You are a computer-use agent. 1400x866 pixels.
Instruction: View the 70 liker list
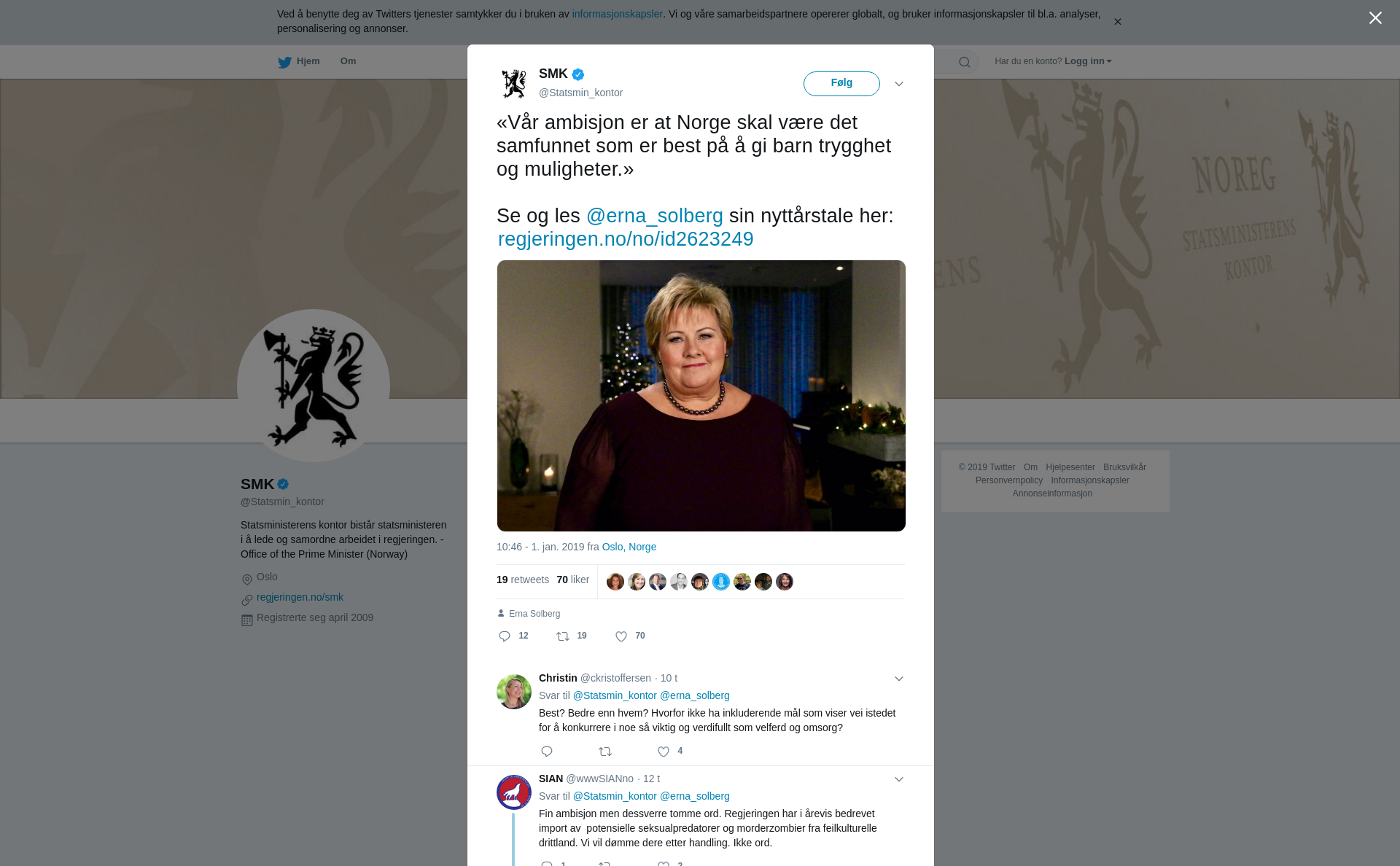coord(572,580)
